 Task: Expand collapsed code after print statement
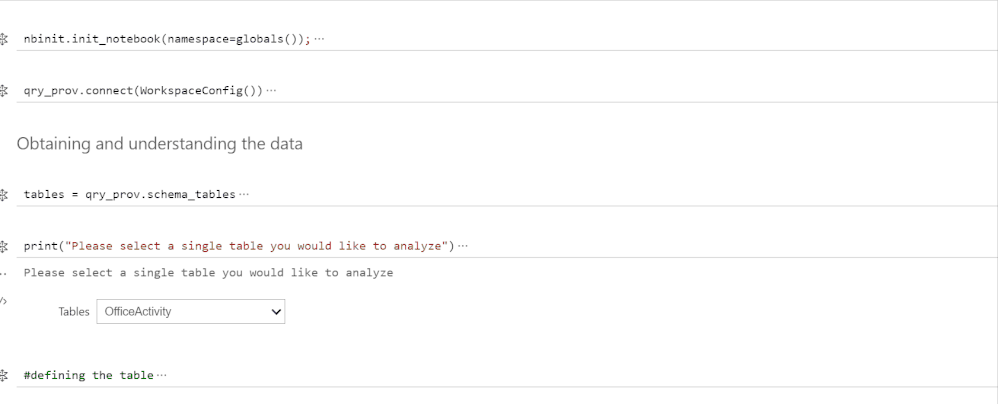tap(463, 246)
